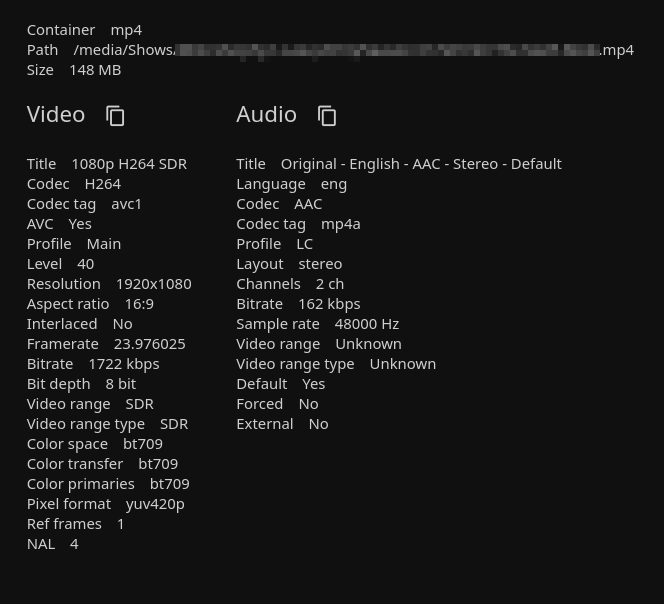Click the Video section heading
This screenshot has width=664, height=604.
coord(56,115)
